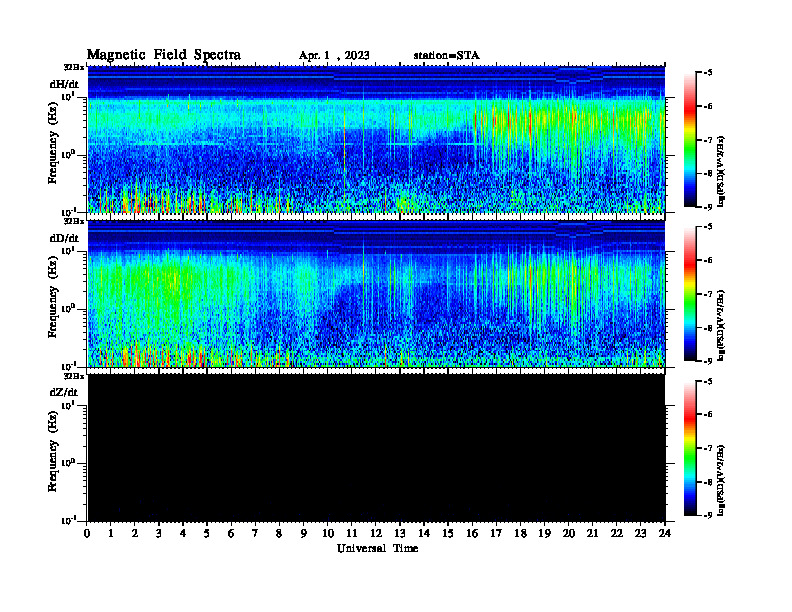Click hour 14 on the Universal Time axis
Viewport: 792px width, 612px height.
point(424,533)
